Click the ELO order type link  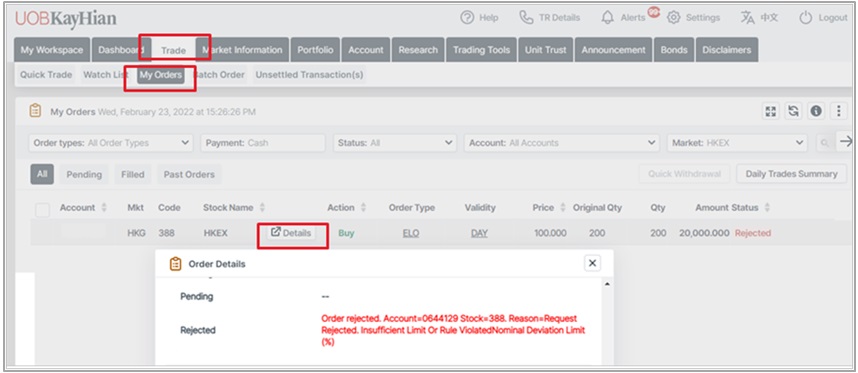click(x=411, y=233)
